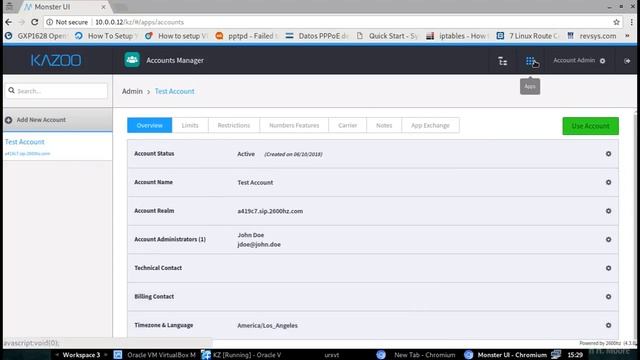Switch to the Numbers Features tab
Viewport: 640px width, 360px height.
pos(294,125)
